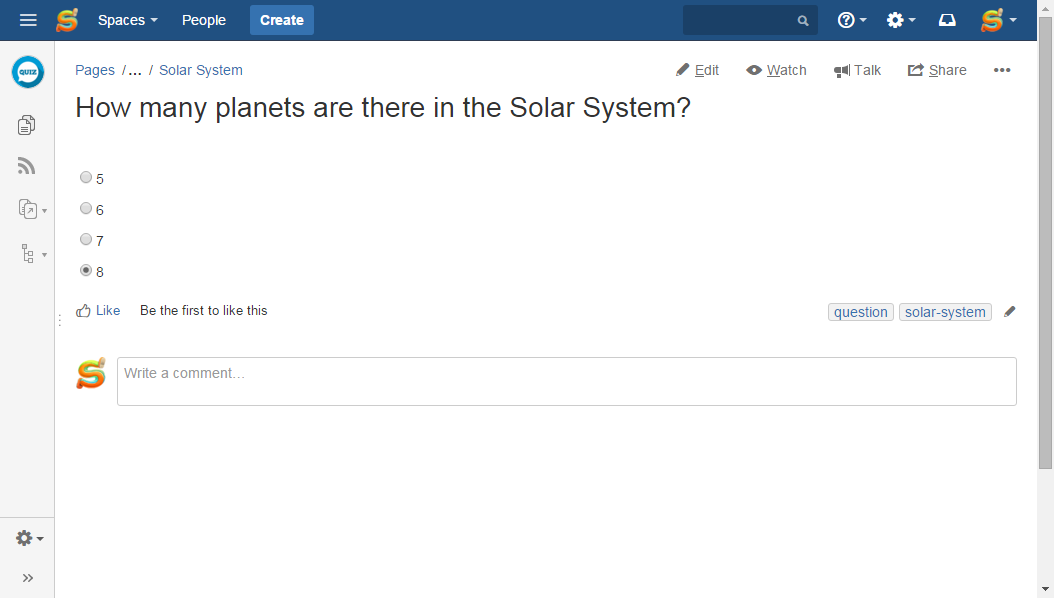Screen dimensions: 1054x598
Task: Select the radio option 5
Action: (86, 177)
